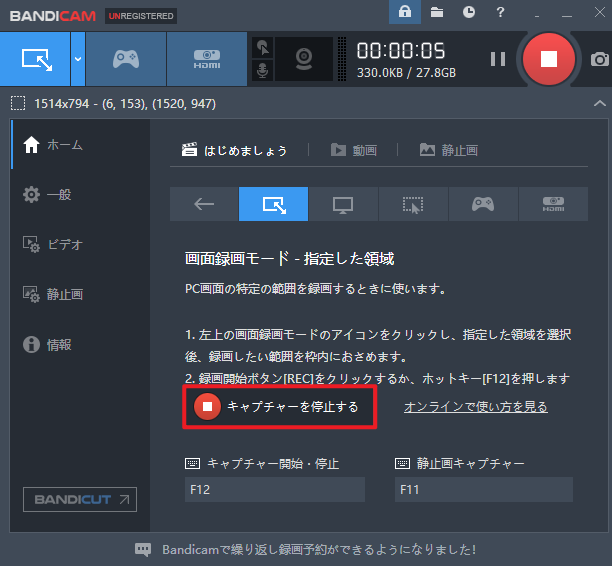
Task: Click the 画面録画モード heading text
Action: coord(290,258)
